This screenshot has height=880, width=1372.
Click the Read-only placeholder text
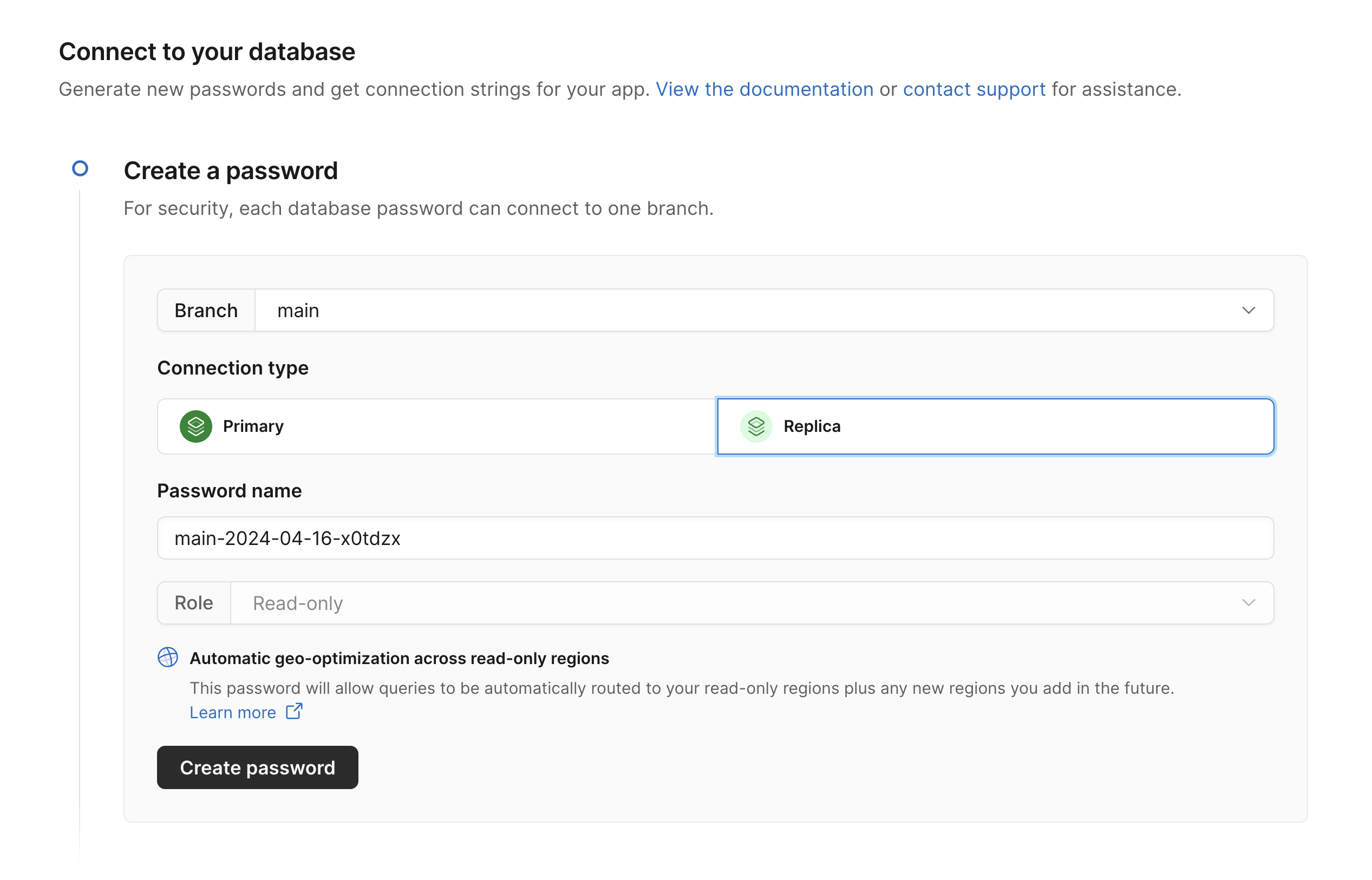tap(297, 603)
